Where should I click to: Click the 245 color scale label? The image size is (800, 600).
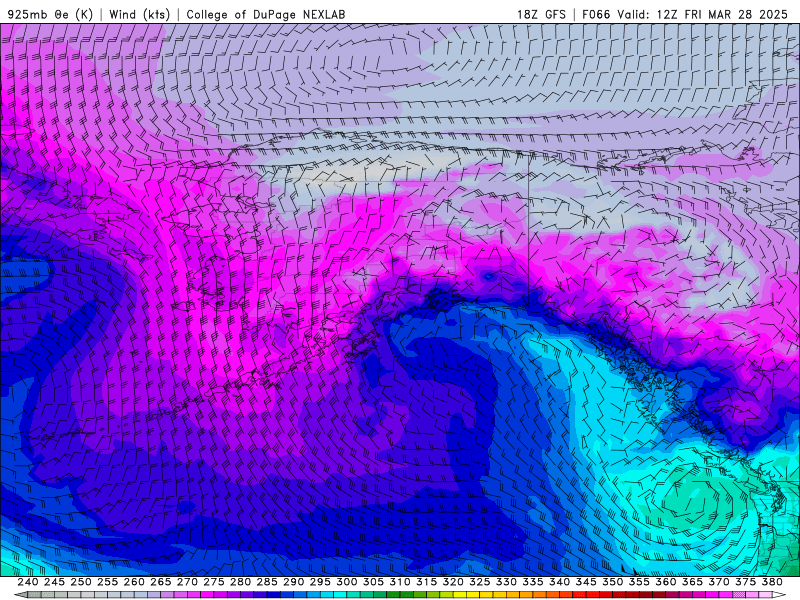pos(54,582)
